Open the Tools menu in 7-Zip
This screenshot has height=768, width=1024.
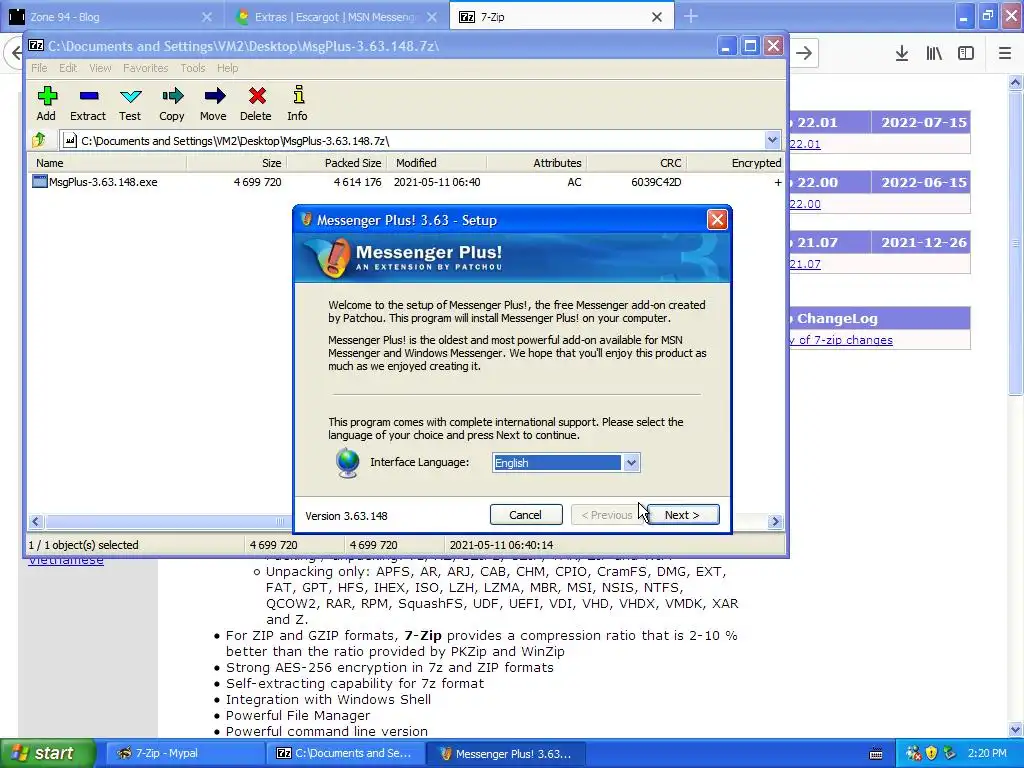point(193,68)
